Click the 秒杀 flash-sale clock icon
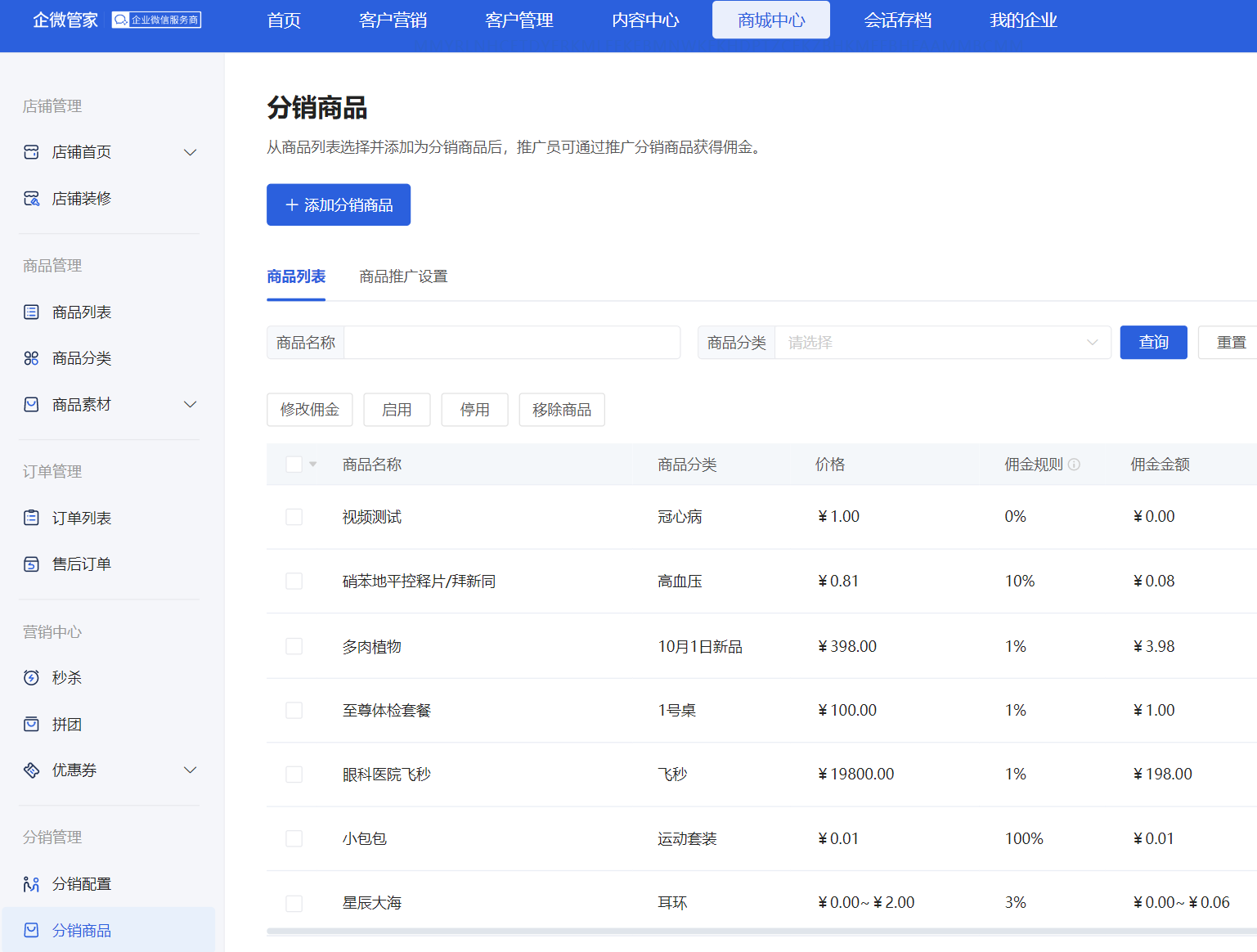This screenshot has width=1257, height=952. (31, 678)
